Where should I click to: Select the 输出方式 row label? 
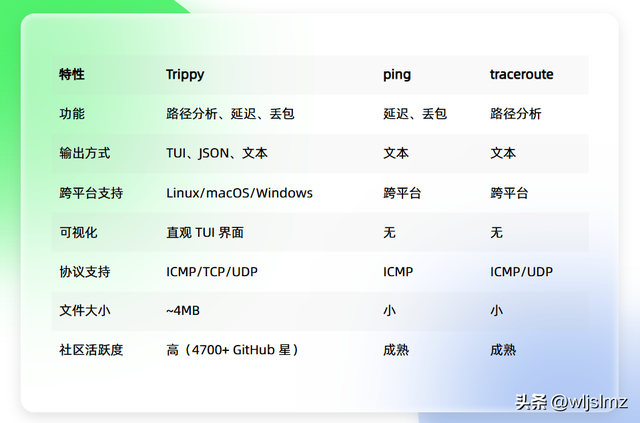[84, 153]
